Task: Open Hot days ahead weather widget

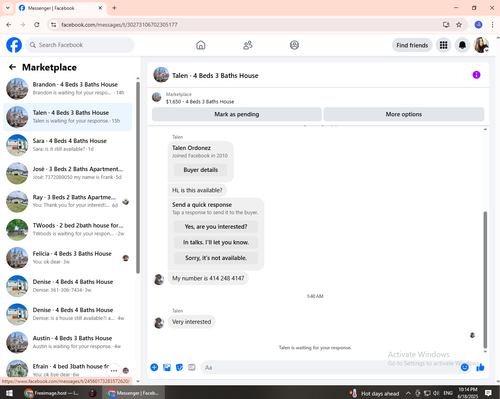Action: coord(375,393)
